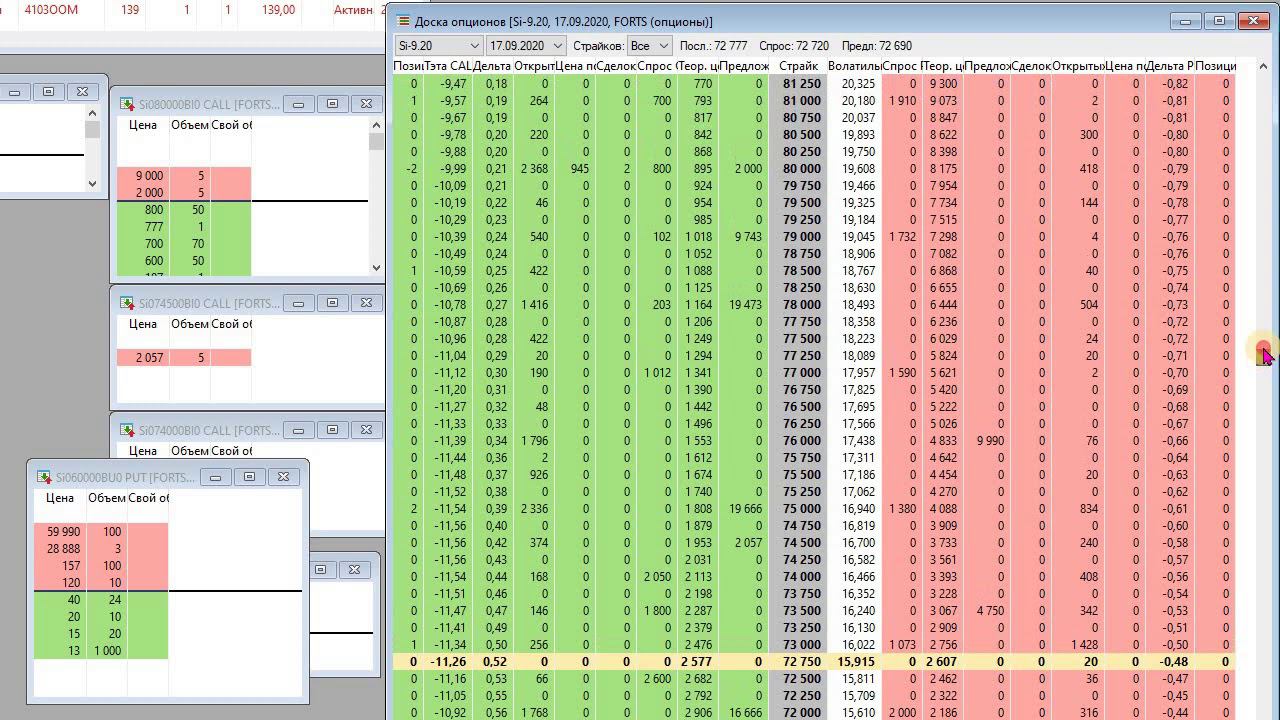The height and width of the screenshot is (720, 1280).
Task: Click the Si060000BU0 PUT window title icon
Action: coord(44,477)
